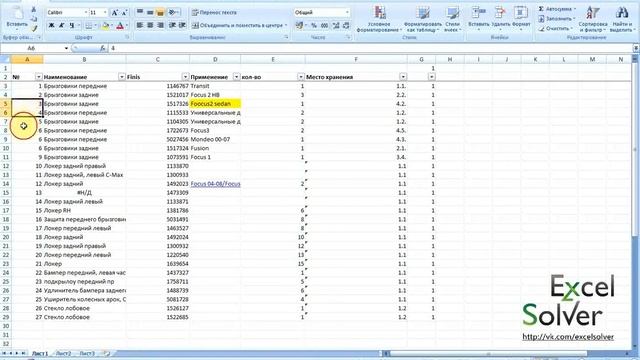The height and width of the screenshot is (360, 640).
Task: Open the number format (Общий) dropdown
Action: click(347, 13)
